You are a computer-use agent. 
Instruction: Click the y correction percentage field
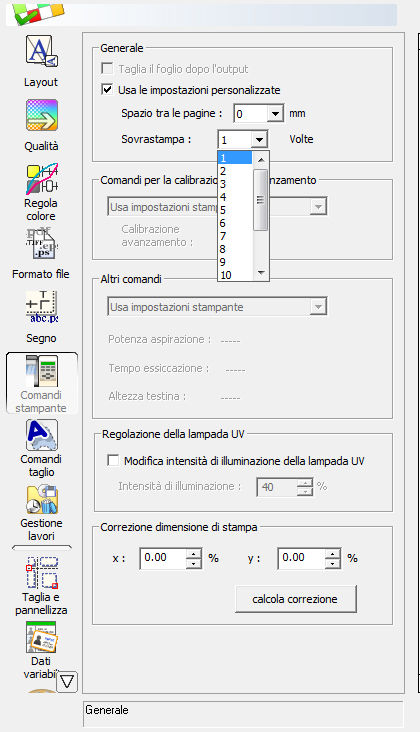(x=301, y=558)
